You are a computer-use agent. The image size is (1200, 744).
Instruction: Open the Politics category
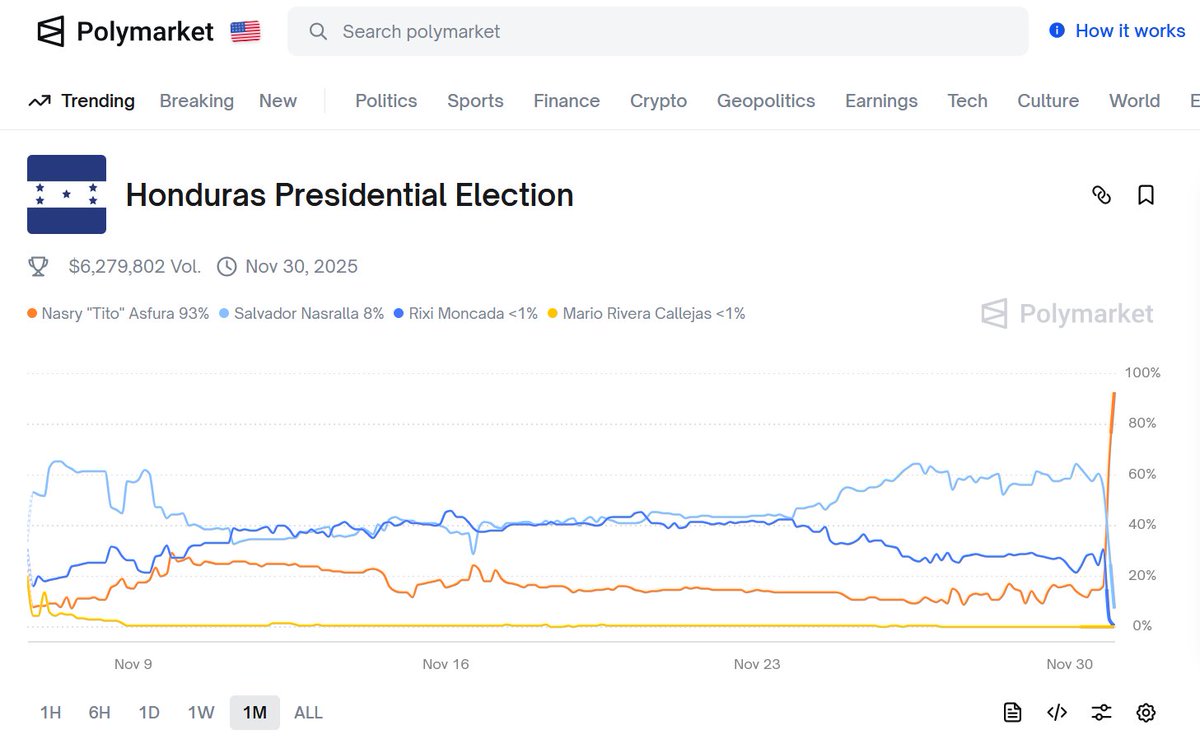pos(386,101)
